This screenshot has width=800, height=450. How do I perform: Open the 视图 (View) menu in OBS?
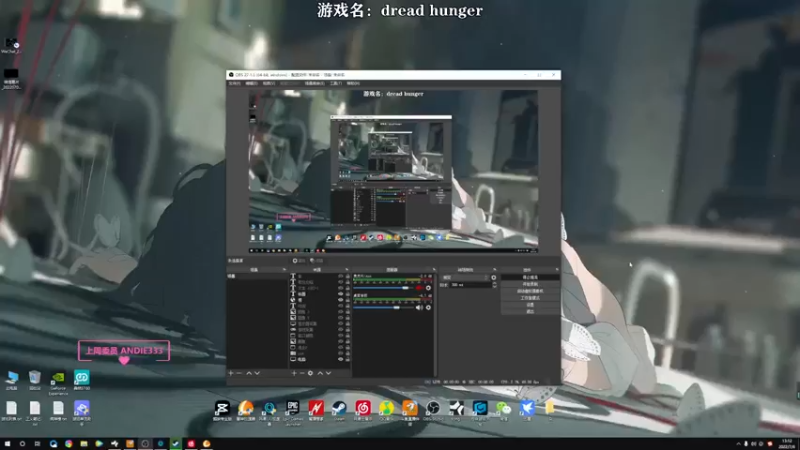pos(269,83)
